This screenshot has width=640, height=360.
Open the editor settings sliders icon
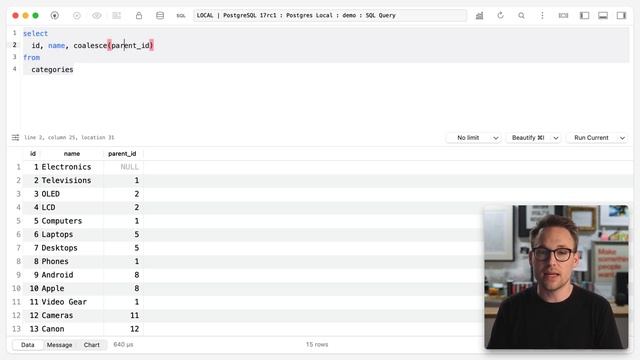click(16, 138)
